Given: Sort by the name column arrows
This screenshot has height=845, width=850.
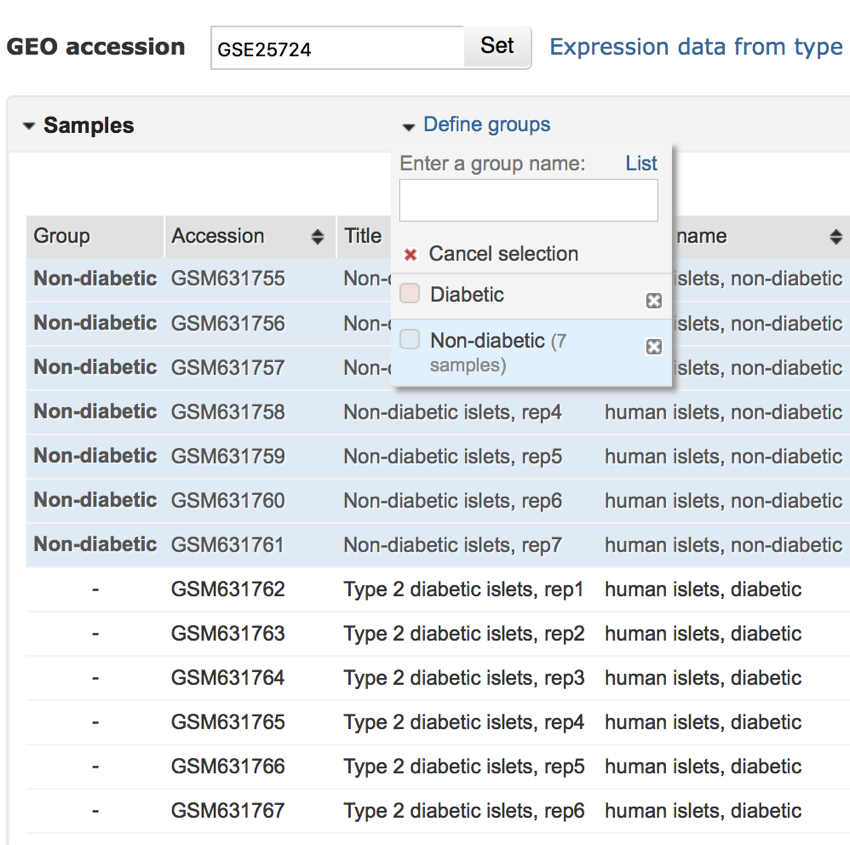Looking at the screenshot, I should [836, 237].
